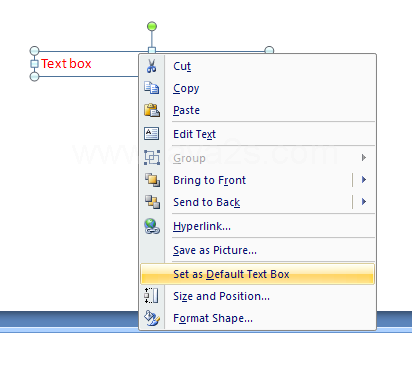Screen dimensions: 412x365
Task: Click the Hyperlink globe icon
Action: pyautogui.click(x=152, y=226)
